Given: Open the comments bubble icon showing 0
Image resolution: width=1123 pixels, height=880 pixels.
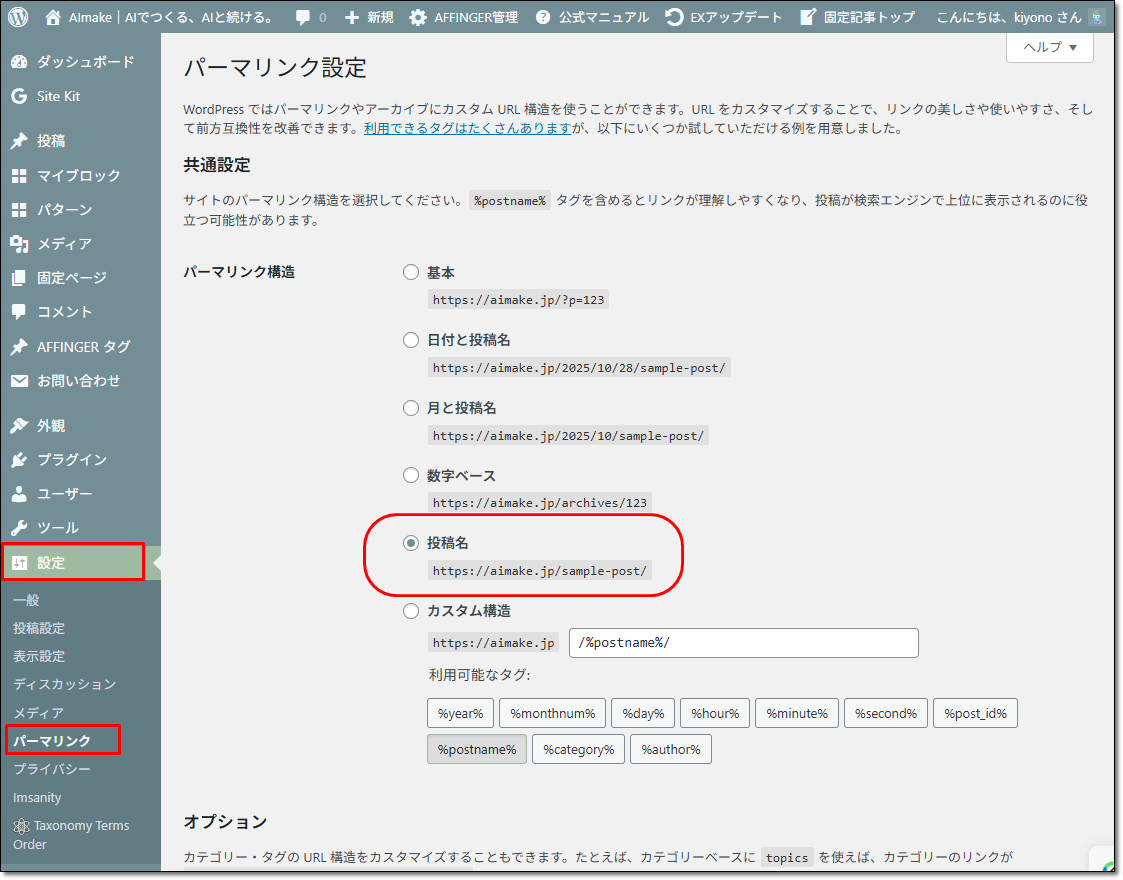Looking at the screenshot, I should [302, 16].
